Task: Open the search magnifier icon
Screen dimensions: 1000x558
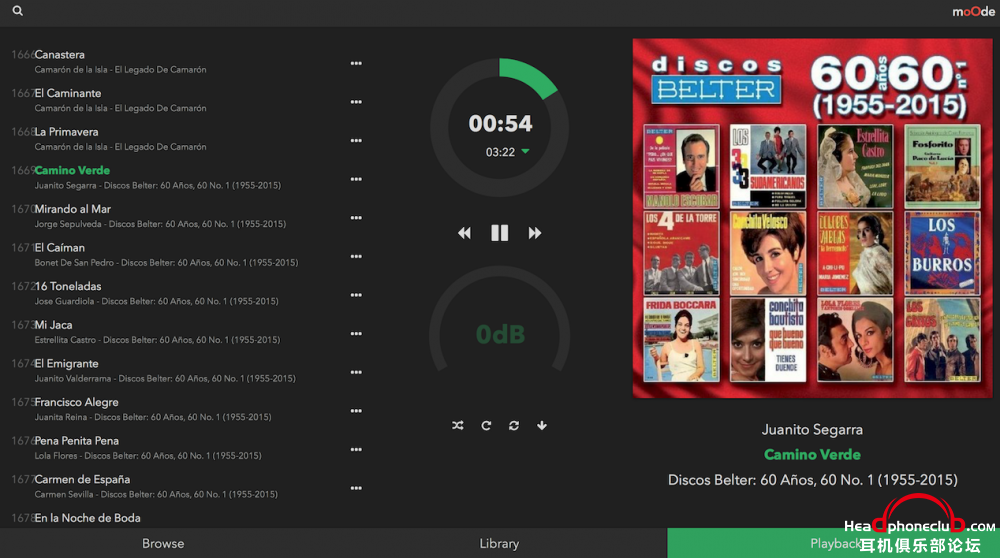Action: tap(18, 11)
